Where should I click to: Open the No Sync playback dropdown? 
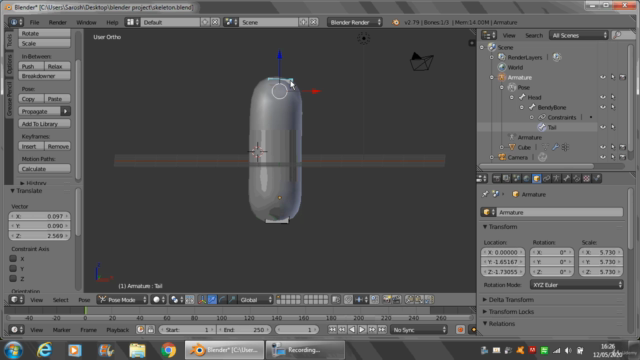point(419,330)
